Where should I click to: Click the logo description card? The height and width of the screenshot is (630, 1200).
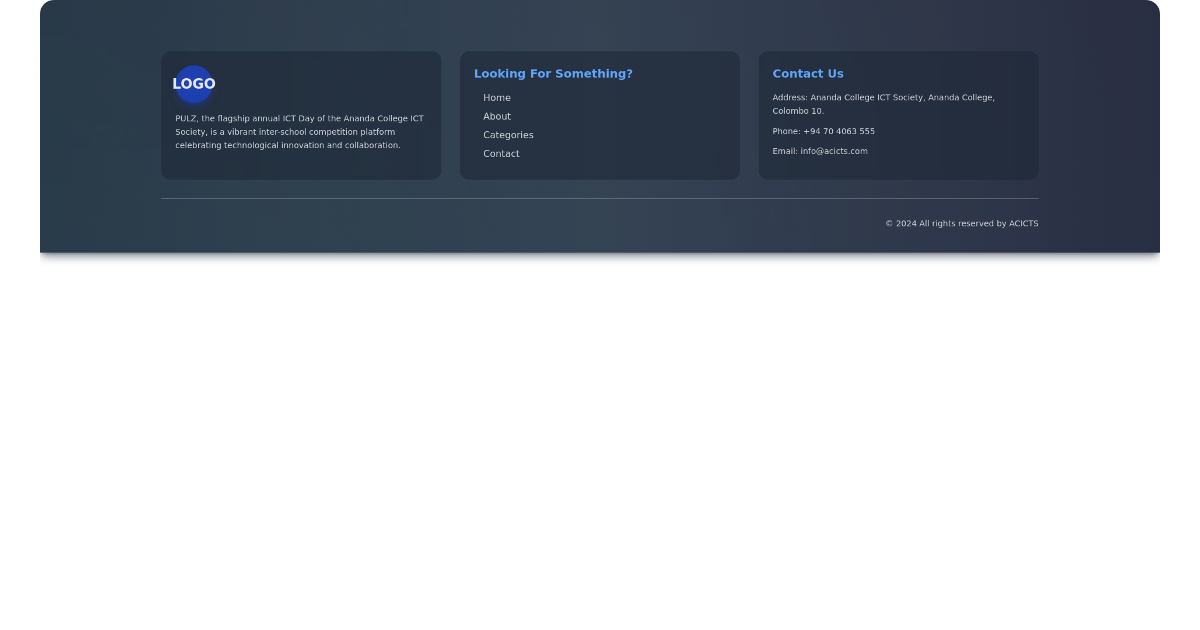point(300,115)
